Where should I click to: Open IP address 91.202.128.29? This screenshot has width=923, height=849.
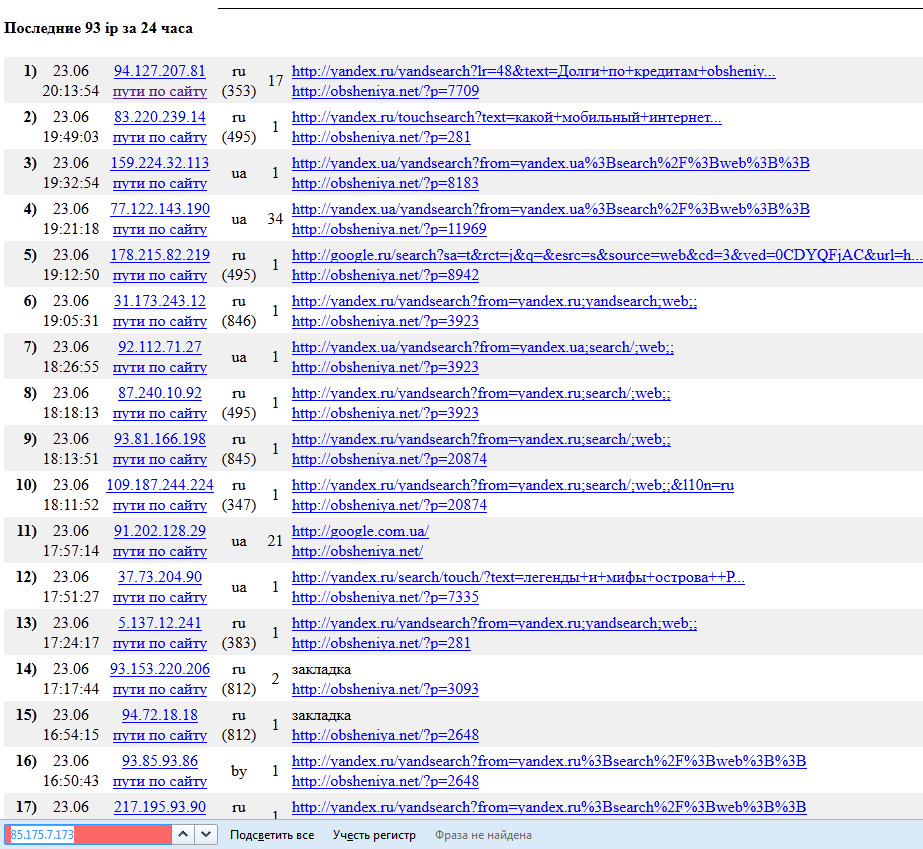tap(160, 530)
